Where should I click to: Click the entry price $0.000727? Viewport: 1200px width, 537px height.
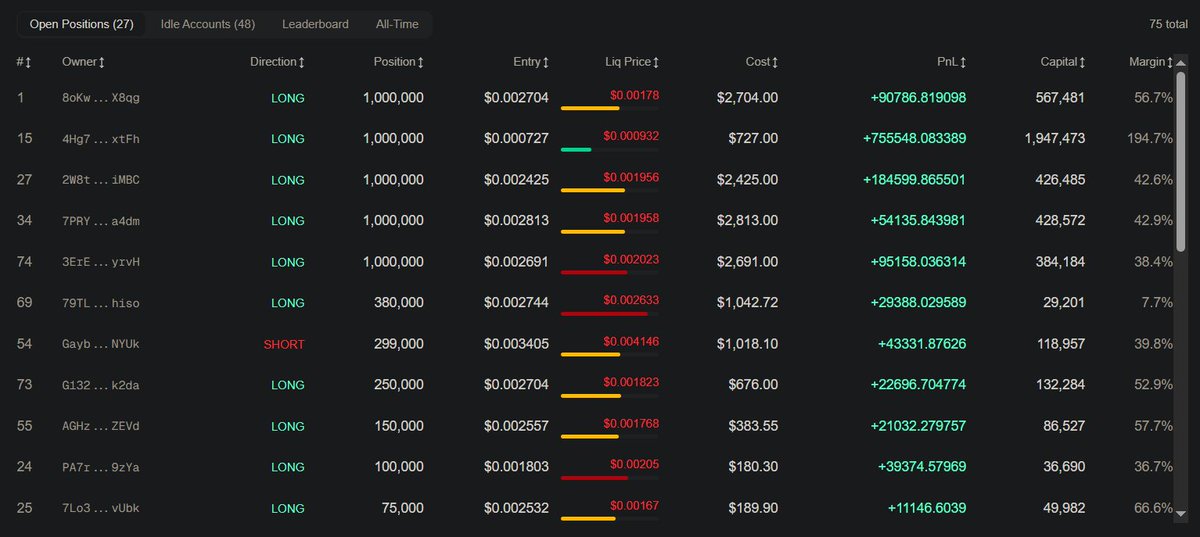[517, 139]
